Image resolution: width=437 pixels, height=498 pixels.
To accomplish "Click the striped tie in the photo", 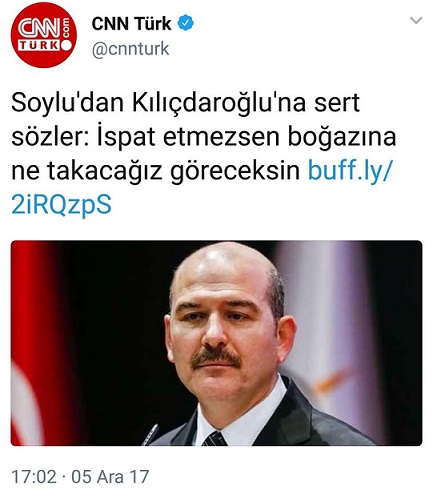I will pyautogui.click(x=215, y=439).
